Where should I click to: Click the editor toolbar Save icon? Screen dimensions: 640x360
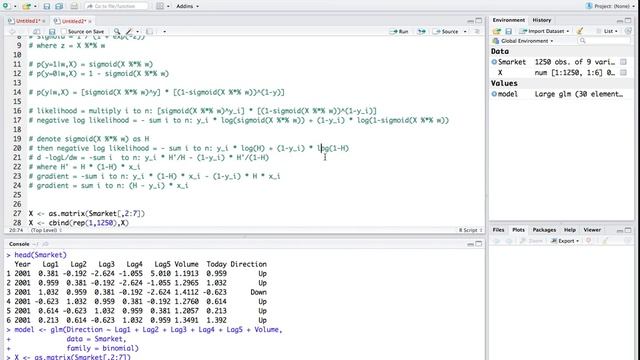[x=52, y=31]
